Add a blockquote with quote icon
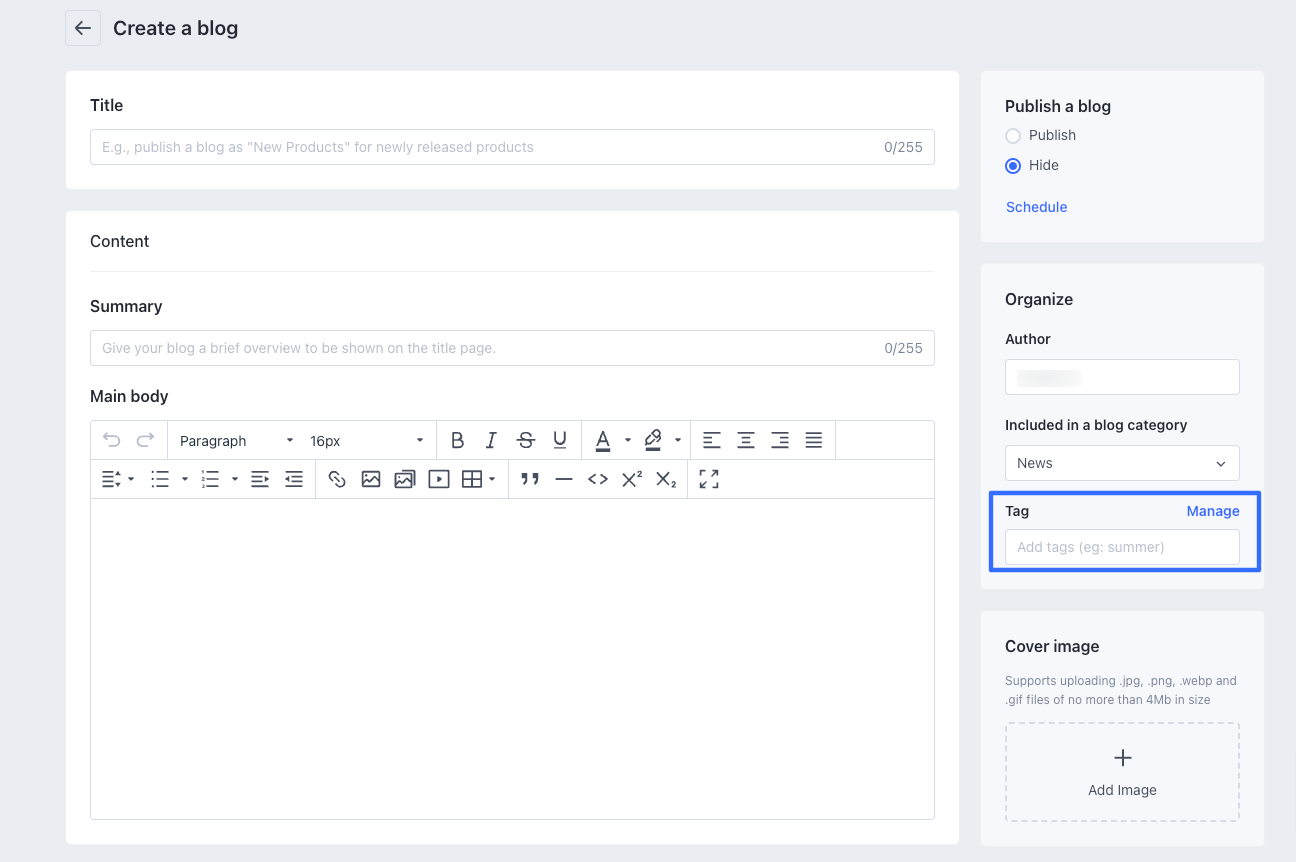 click(x=530, y=480)
